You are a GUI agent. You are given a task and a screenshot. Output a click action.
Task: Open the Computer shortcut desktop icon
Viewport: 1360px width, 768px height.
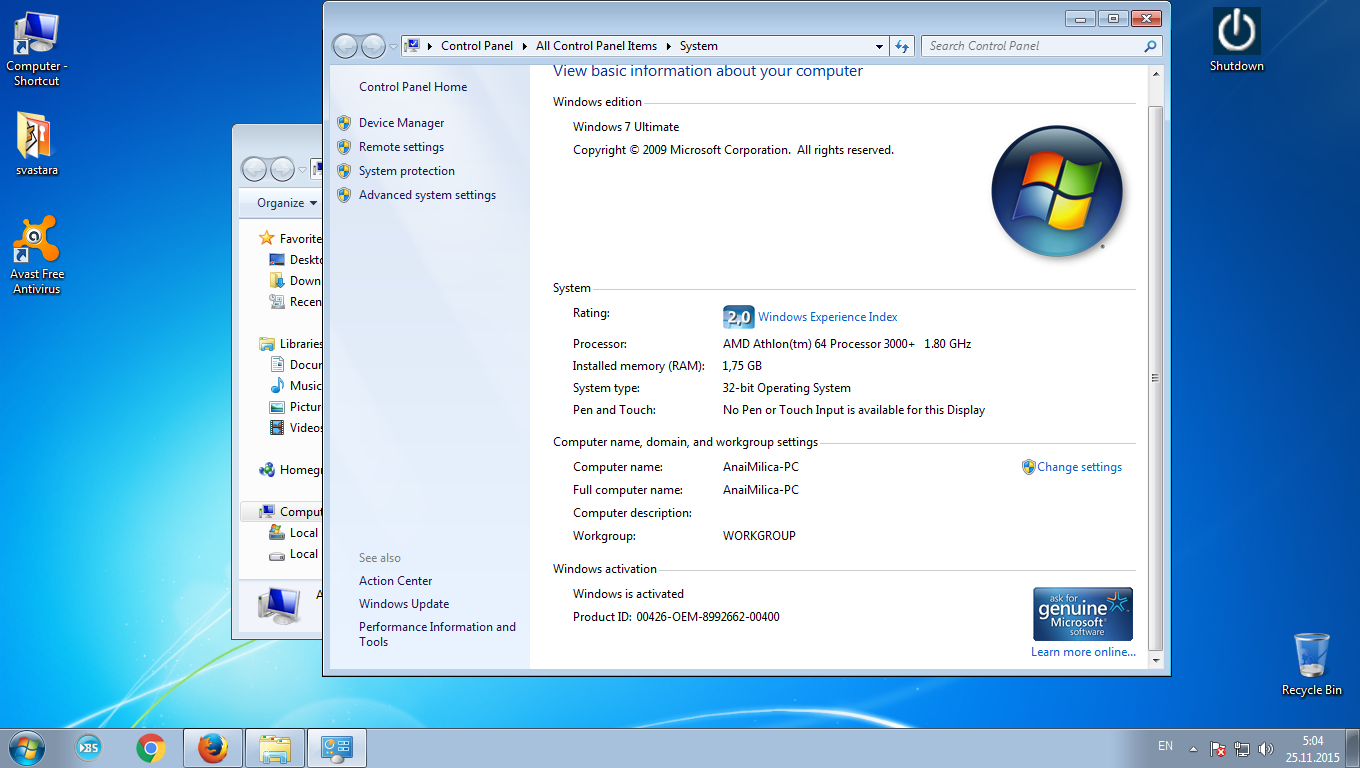tap(36, 48)
